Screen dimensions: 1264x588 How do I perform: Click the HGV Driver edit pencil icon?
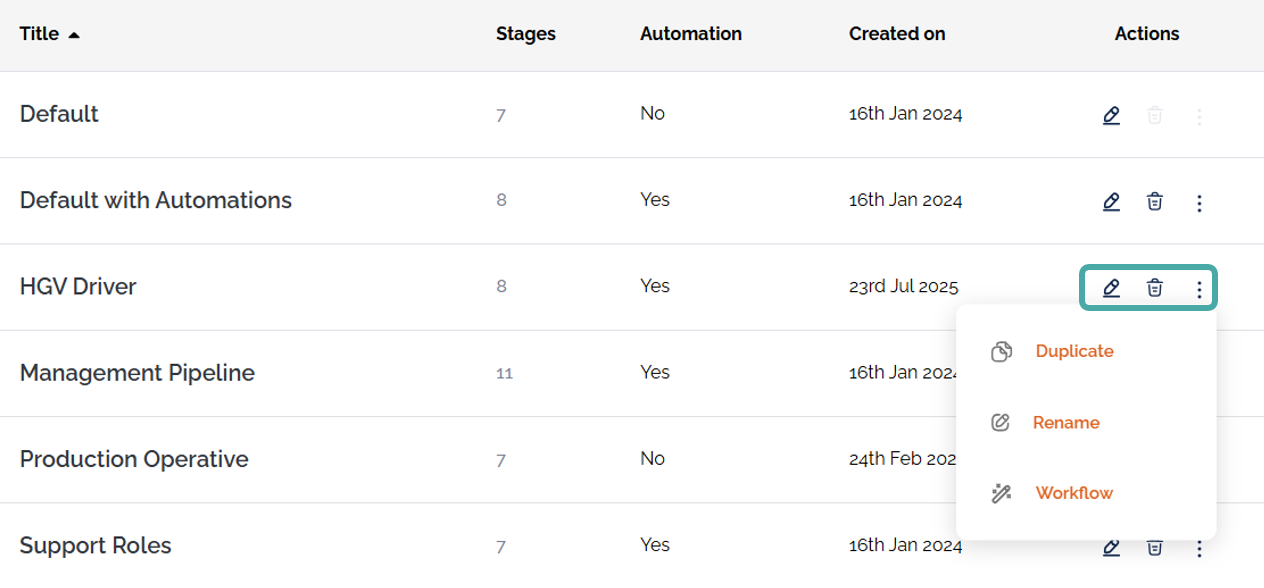pyautogui.click(x=1111, y=289)
